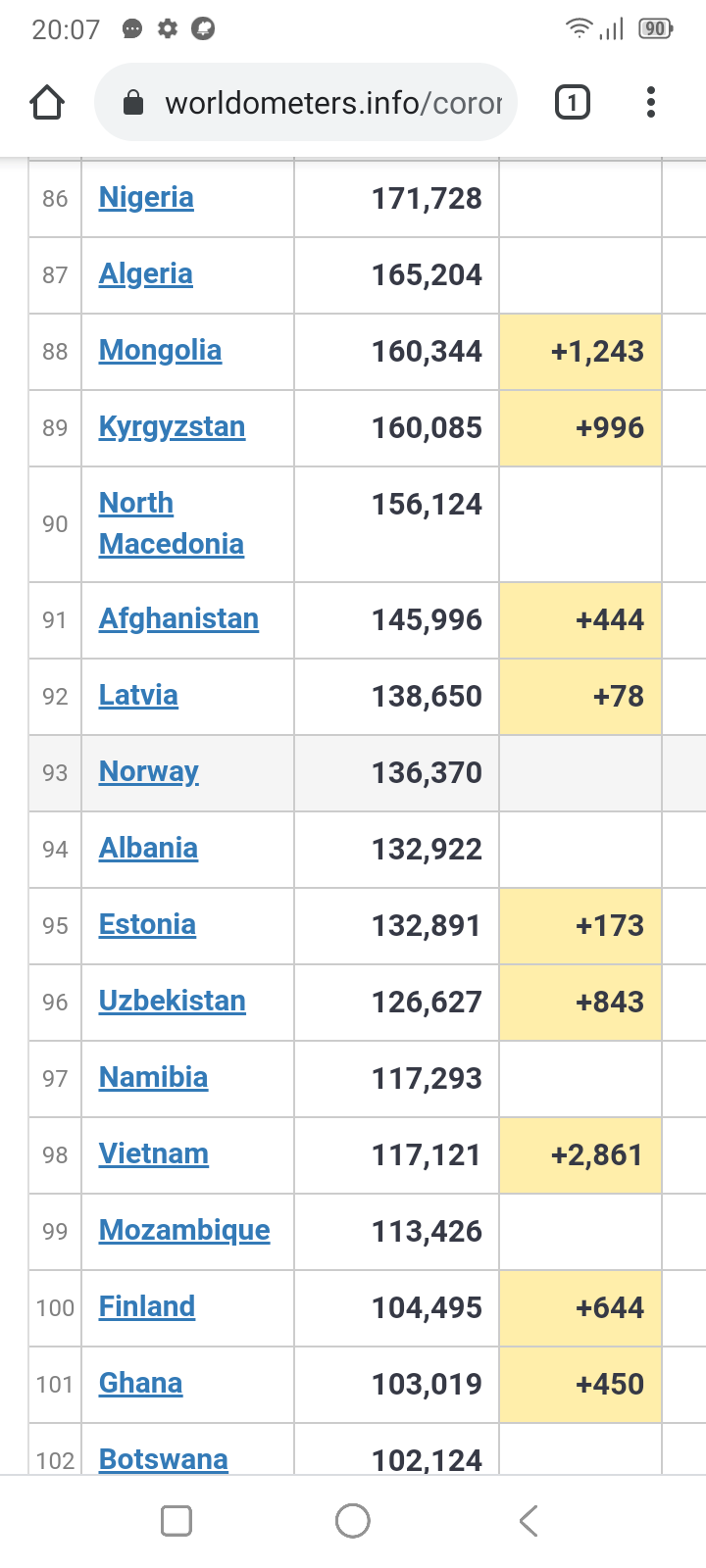Follow the North Macedonia link
Screen dimensions: 706x1568
(x=171, y=523)
